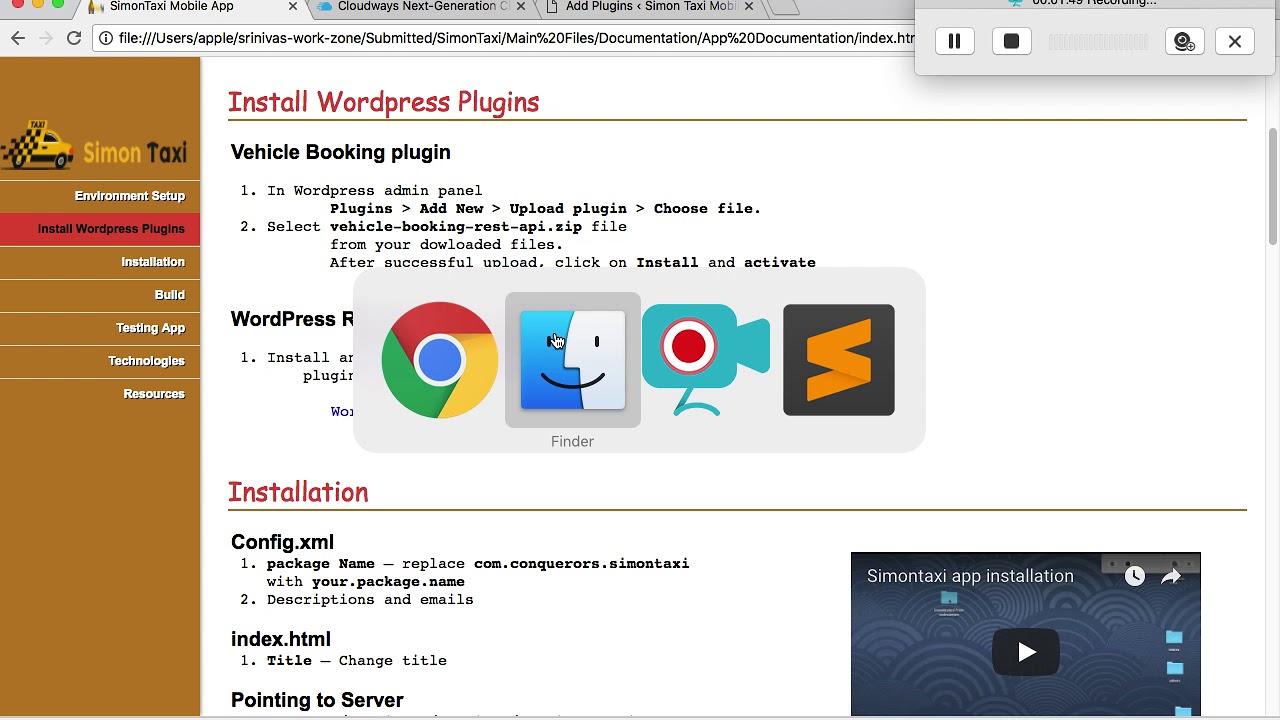Open Resources sidebar link
Viewport: 1280px width, 720px height.
click(154, 394)
